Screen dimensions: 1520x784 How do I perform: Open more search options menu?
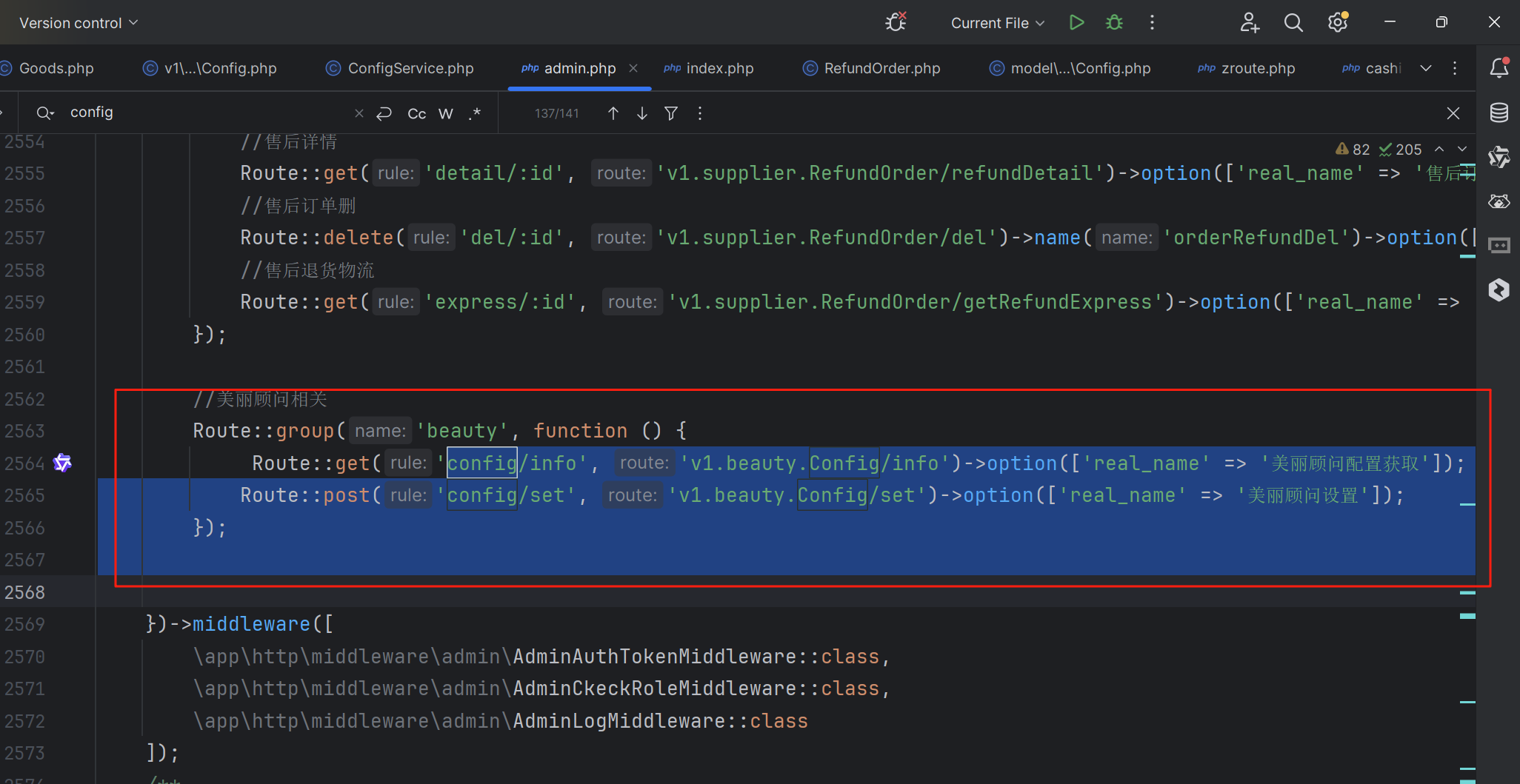(x=700, y=113)
